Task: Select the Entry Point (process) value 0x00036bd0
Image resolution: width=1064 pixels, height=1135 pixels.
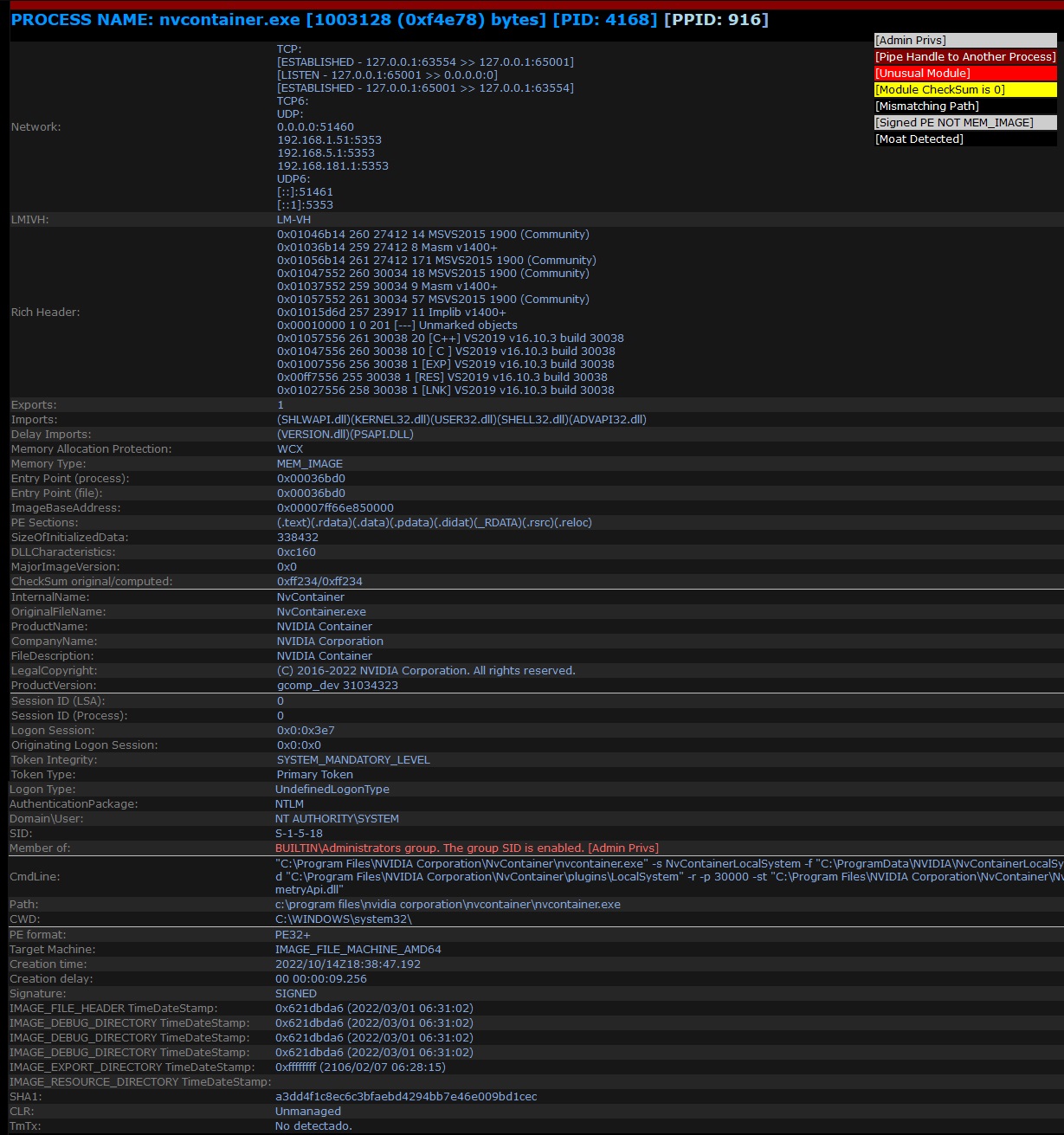Action: click(x=311, y=479)
